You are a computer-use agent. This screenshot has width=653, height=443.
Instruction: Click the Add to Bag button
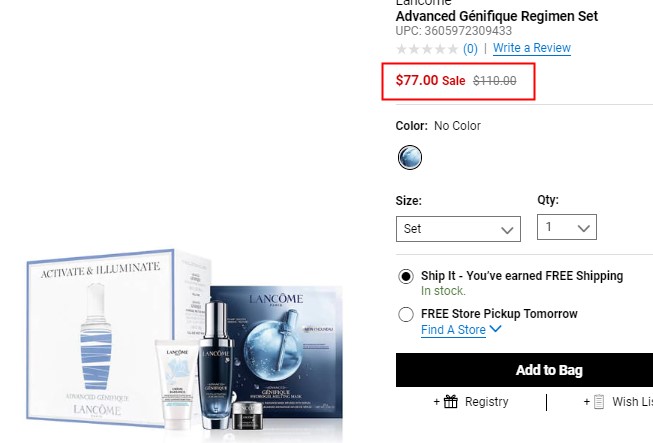coord(524,370)
